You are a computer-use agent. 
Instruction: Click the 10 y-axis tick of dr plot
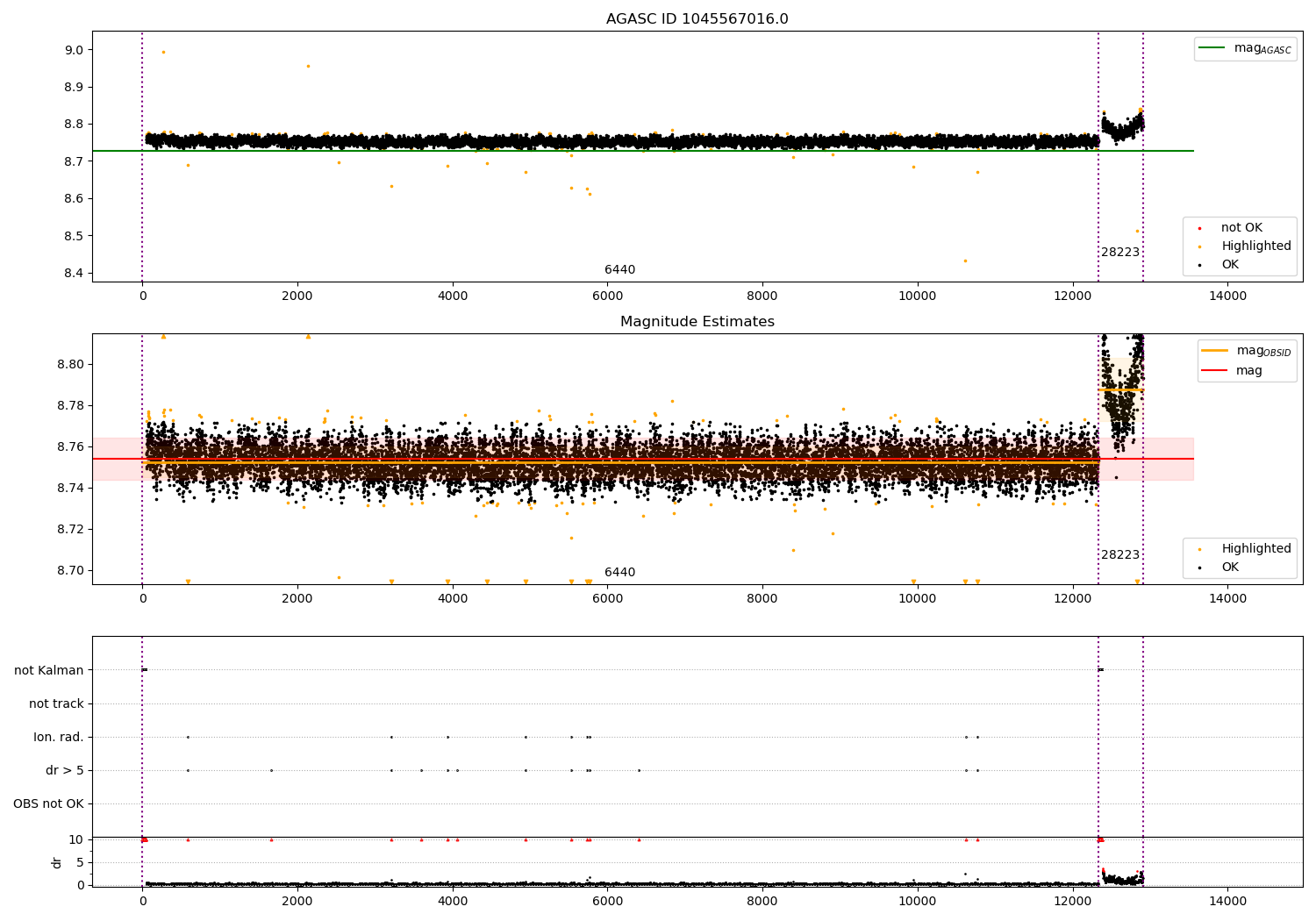tap(77, 840)
